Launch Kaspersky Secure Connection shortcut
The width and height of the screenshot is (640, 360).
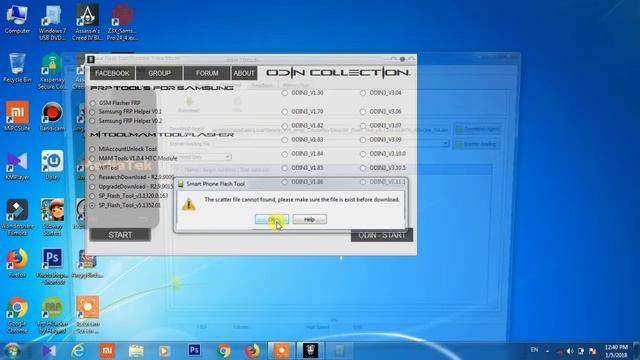pos(52,72)
